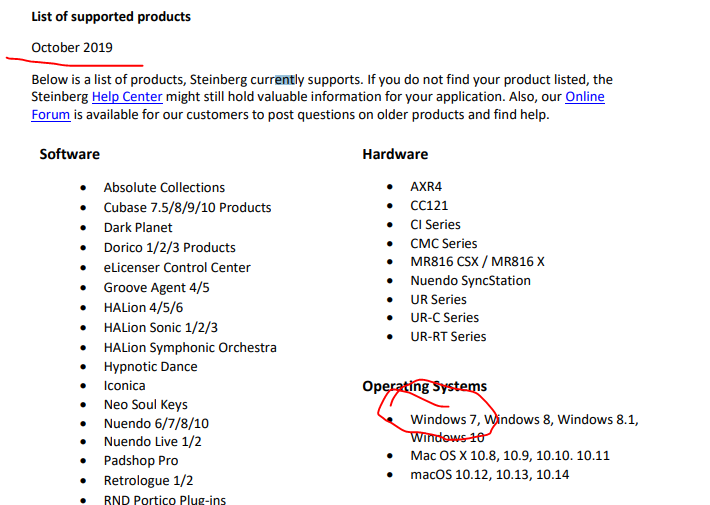The height and width of the screenshot is (505, 710).
Task: Click 'HALion Sonic 1/2/3' entry
Action: (160, 327)
